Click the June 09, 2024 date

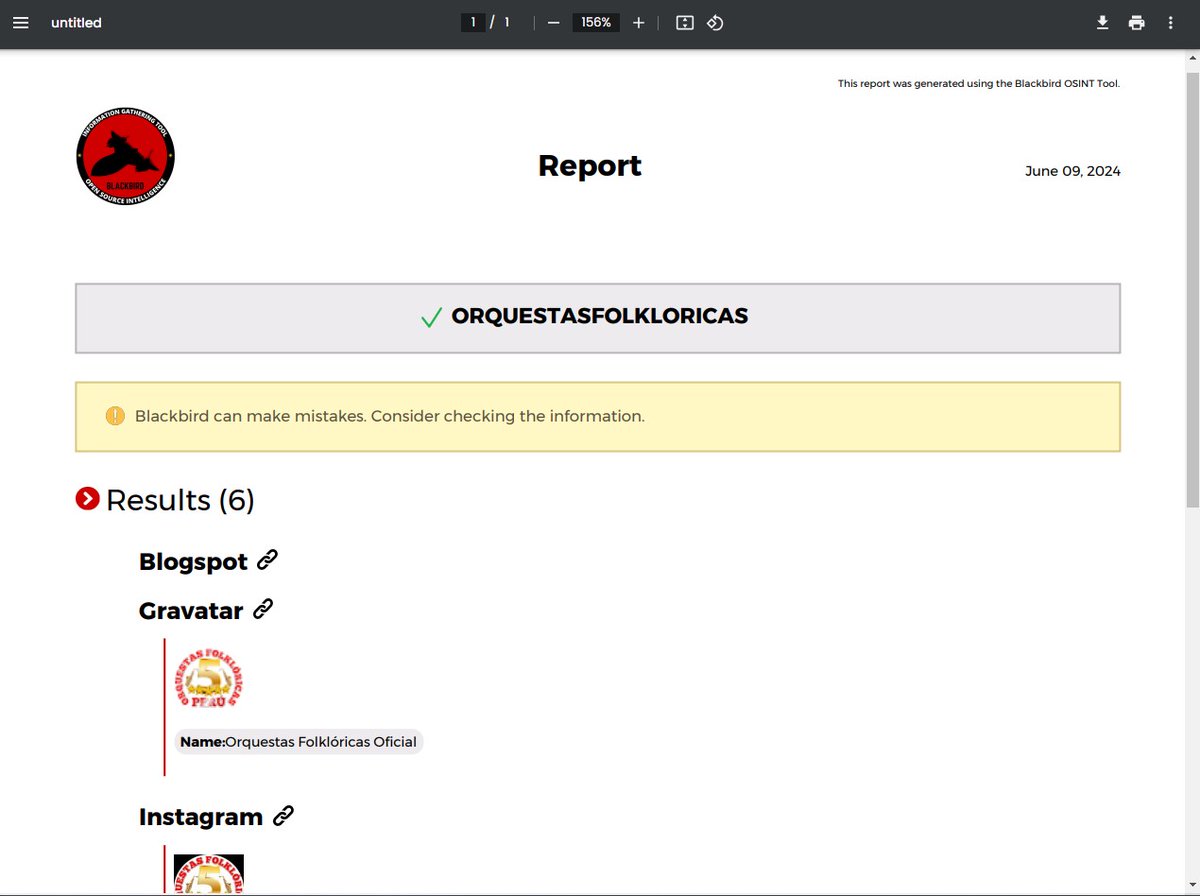click(x=1073, y=171)
